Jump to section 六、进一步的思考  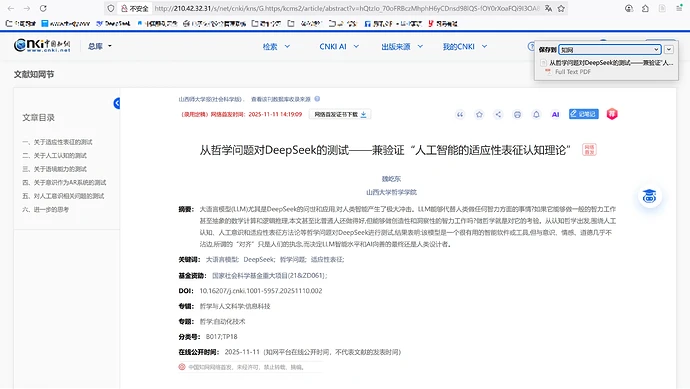(x=46, y=209)
